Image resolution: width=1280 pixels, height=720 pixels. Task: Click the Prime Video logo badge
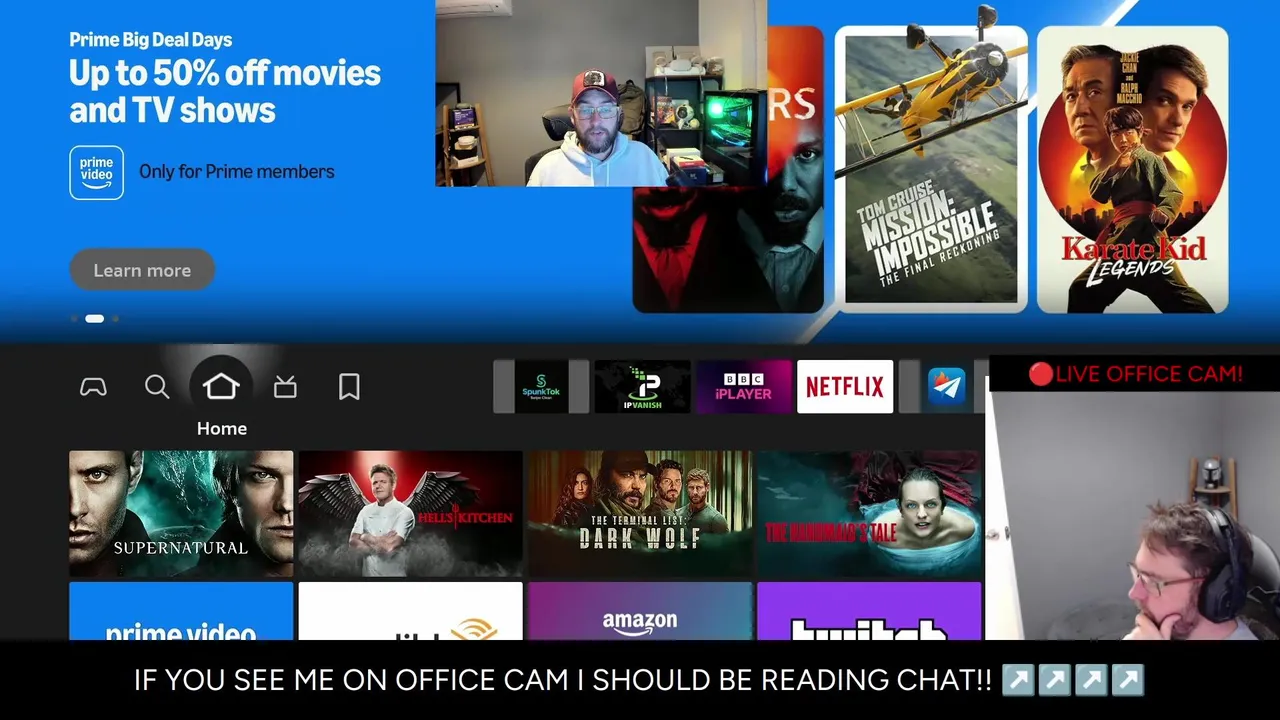pos(96,172)
